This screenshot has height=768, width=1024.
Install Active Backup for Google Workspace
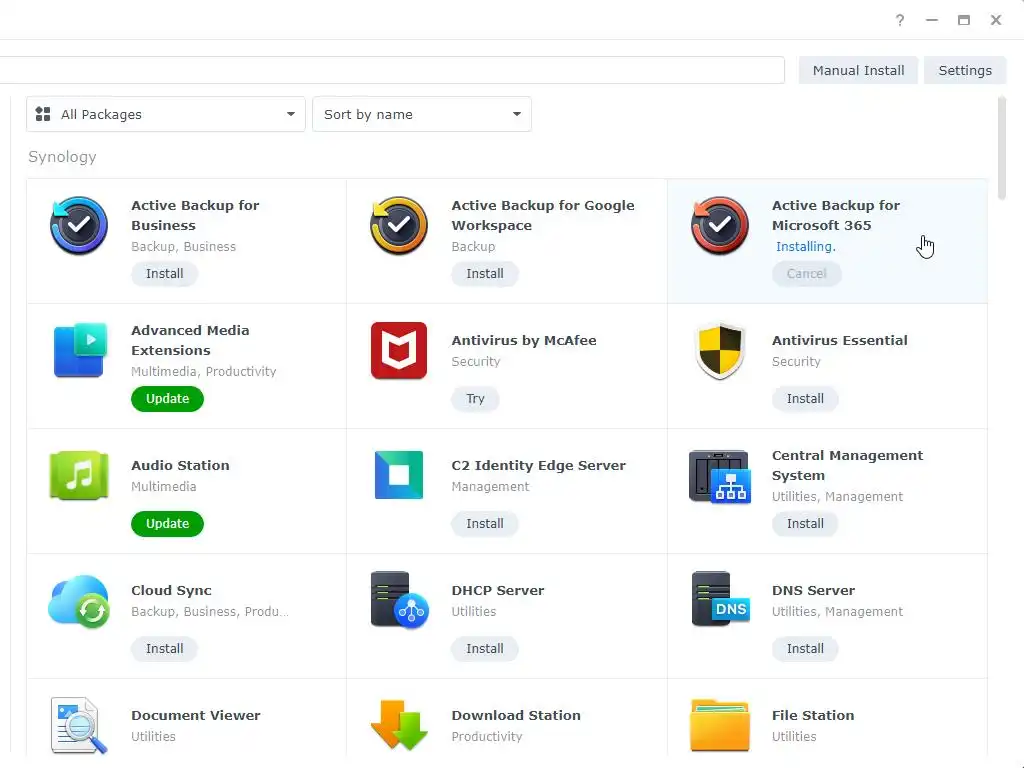point(485,274)
